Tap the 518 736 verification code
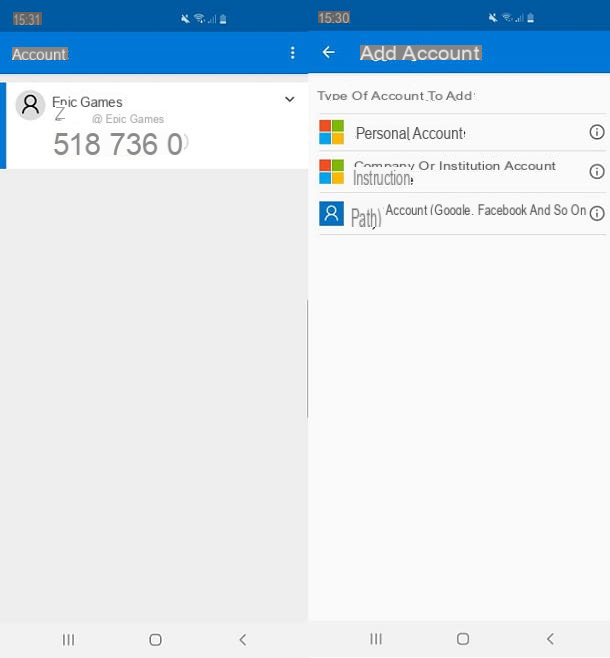The width and height of the screenshot is (610, 658). [119, 144]
